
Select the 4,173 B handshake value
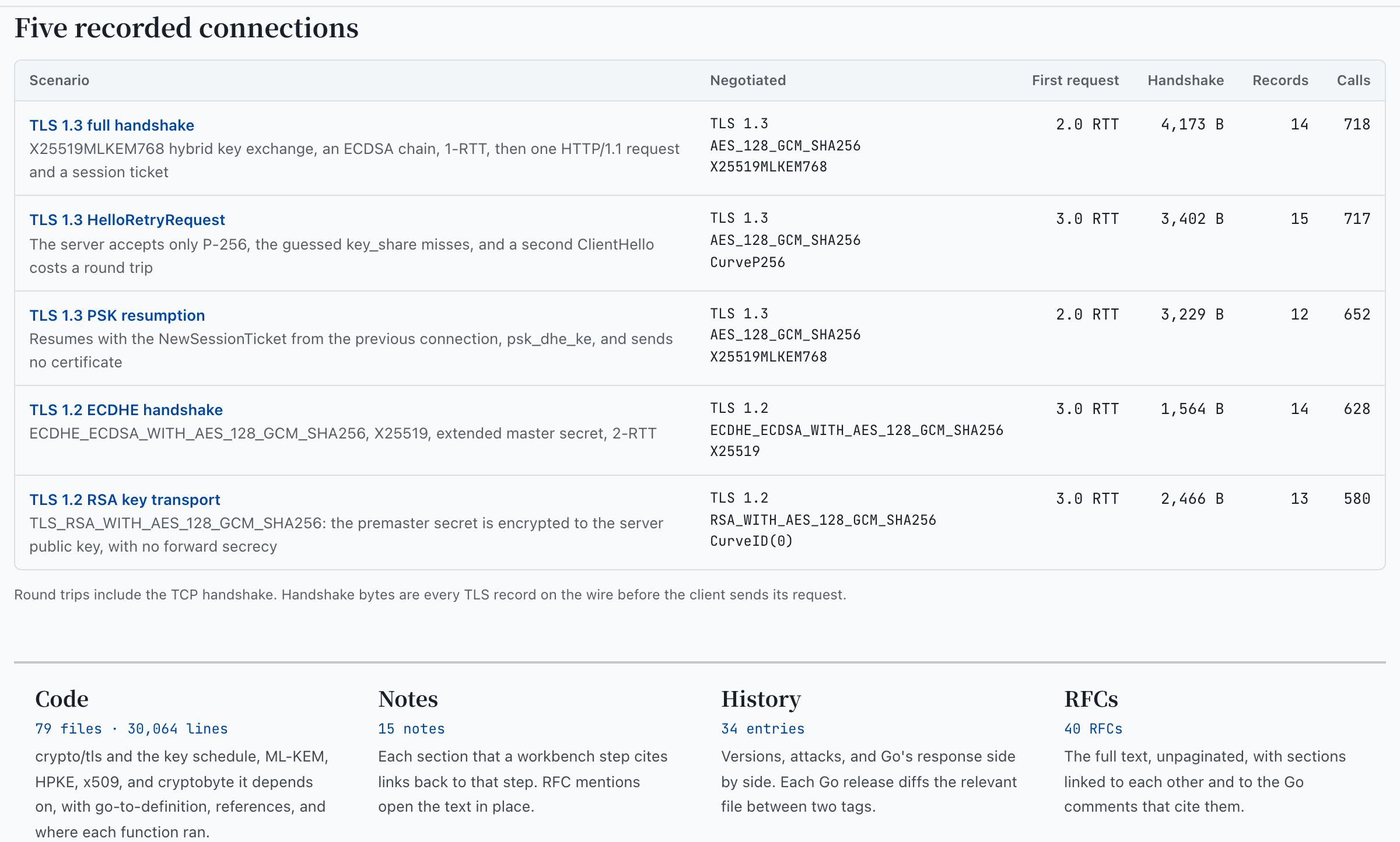pos(1192,124)
